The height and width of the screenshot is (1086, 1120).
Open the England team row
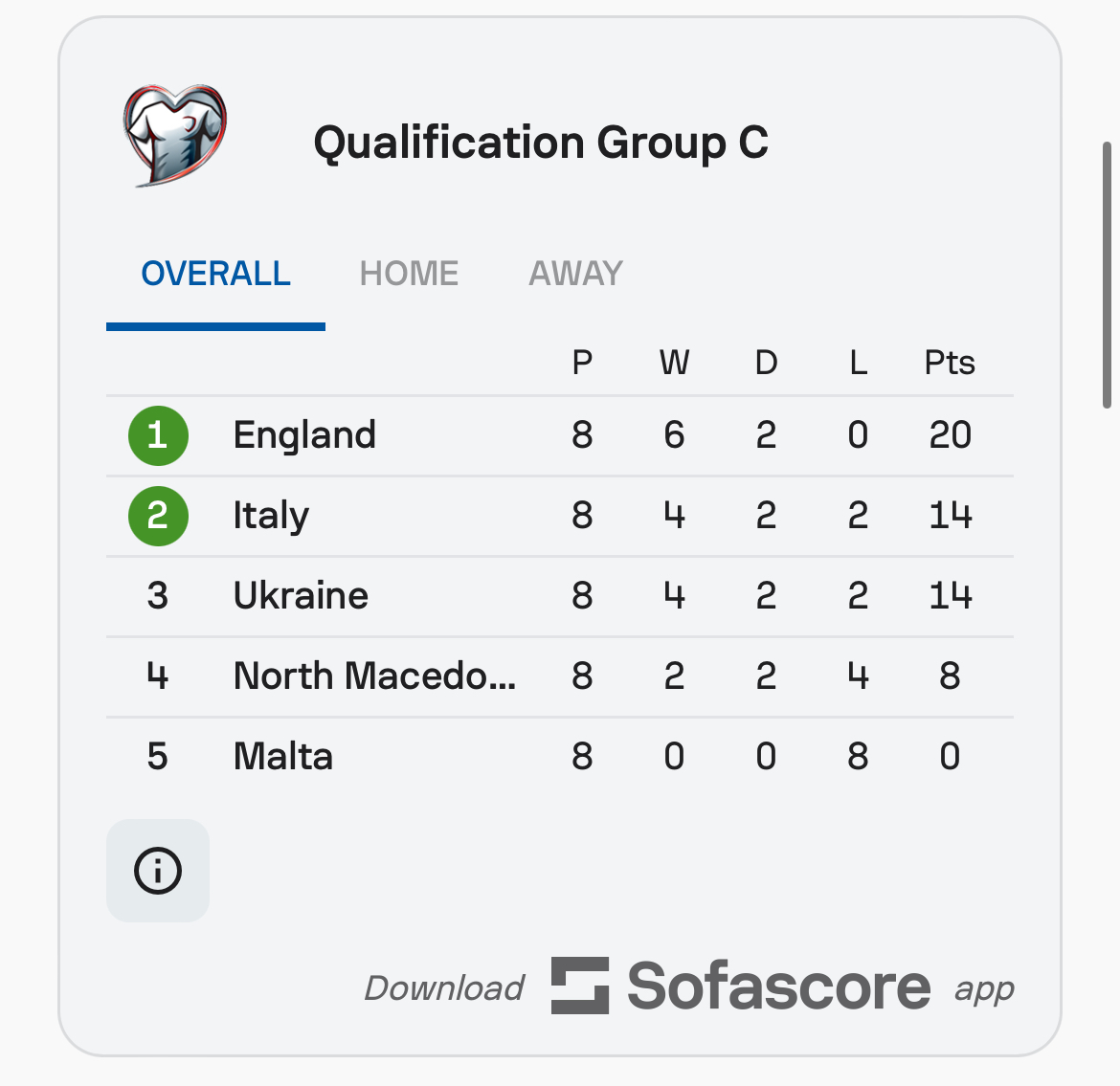point(304,435)
